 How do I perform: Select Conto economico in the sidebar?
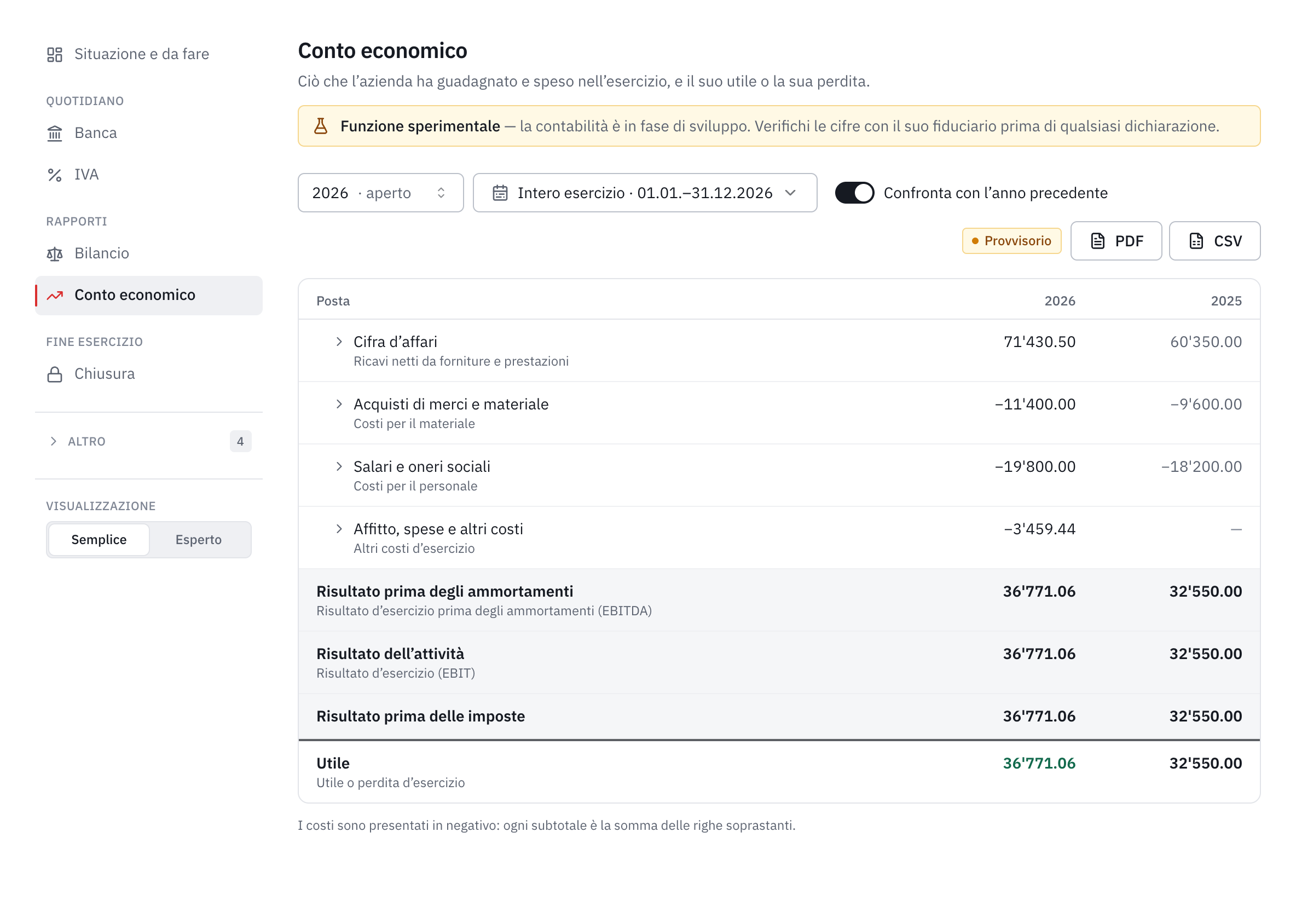(149, 295)
